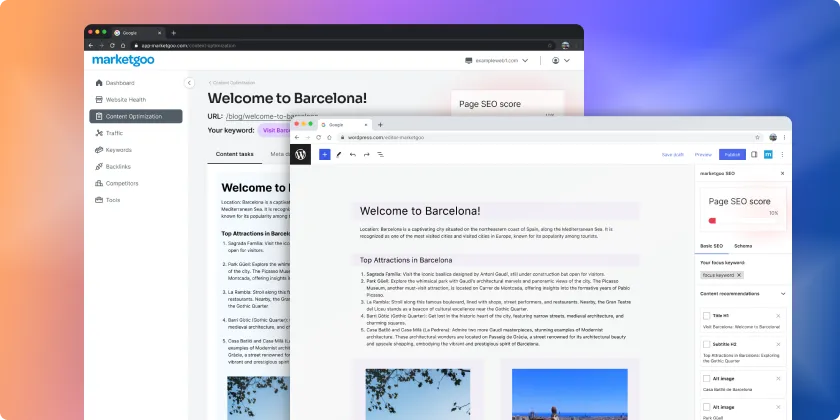Click the Publish button

point(732,155)
